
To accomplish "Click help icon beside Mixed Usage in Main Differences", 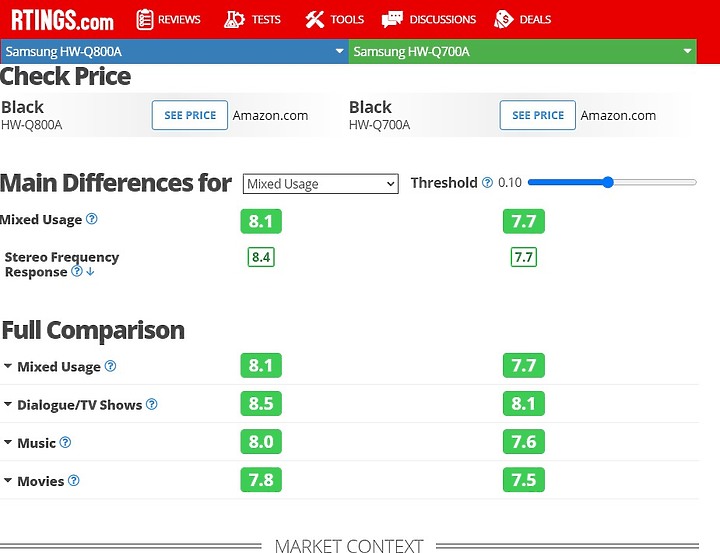I will point(92,219).
